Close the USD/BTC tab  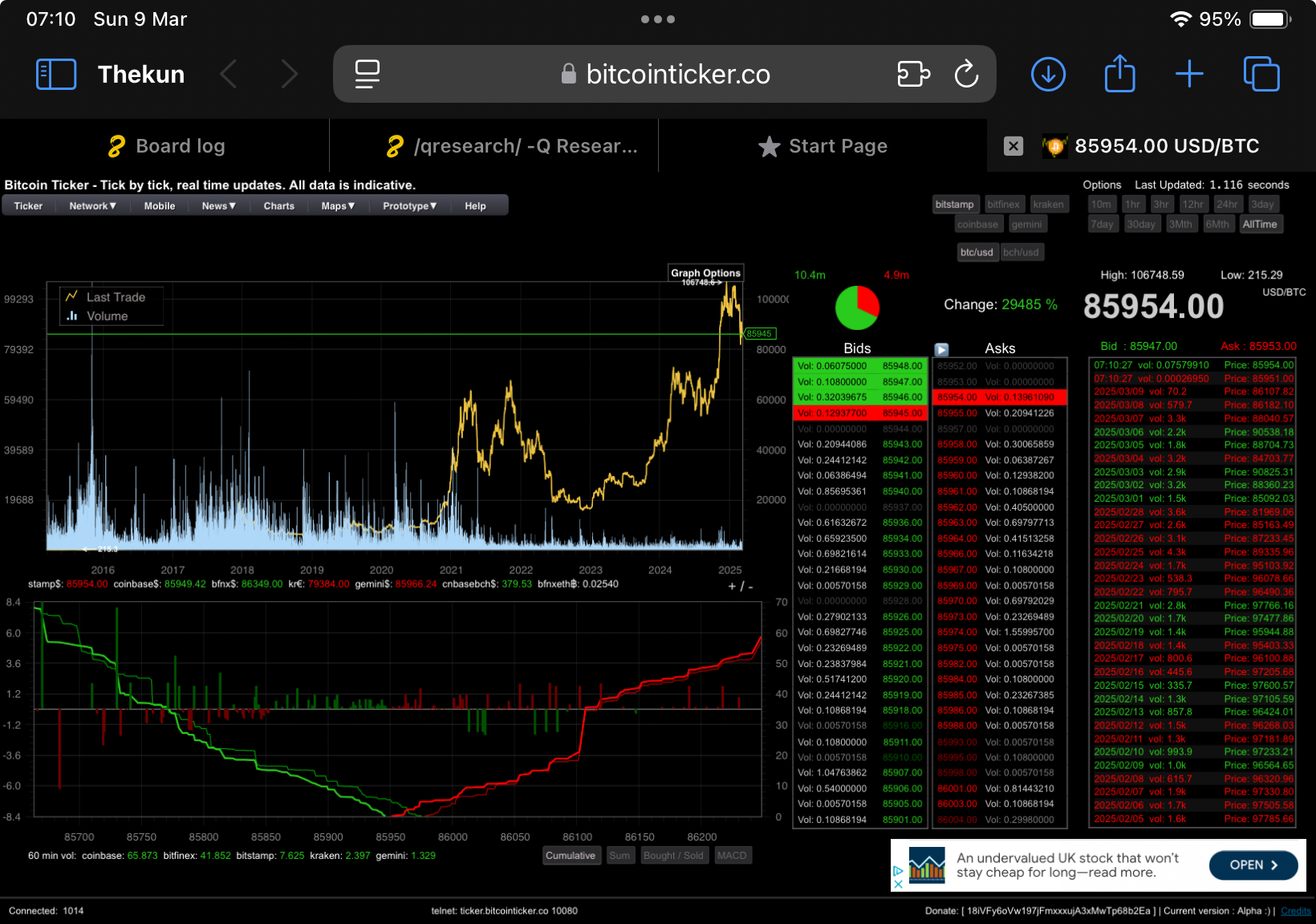coord(1013,146)
